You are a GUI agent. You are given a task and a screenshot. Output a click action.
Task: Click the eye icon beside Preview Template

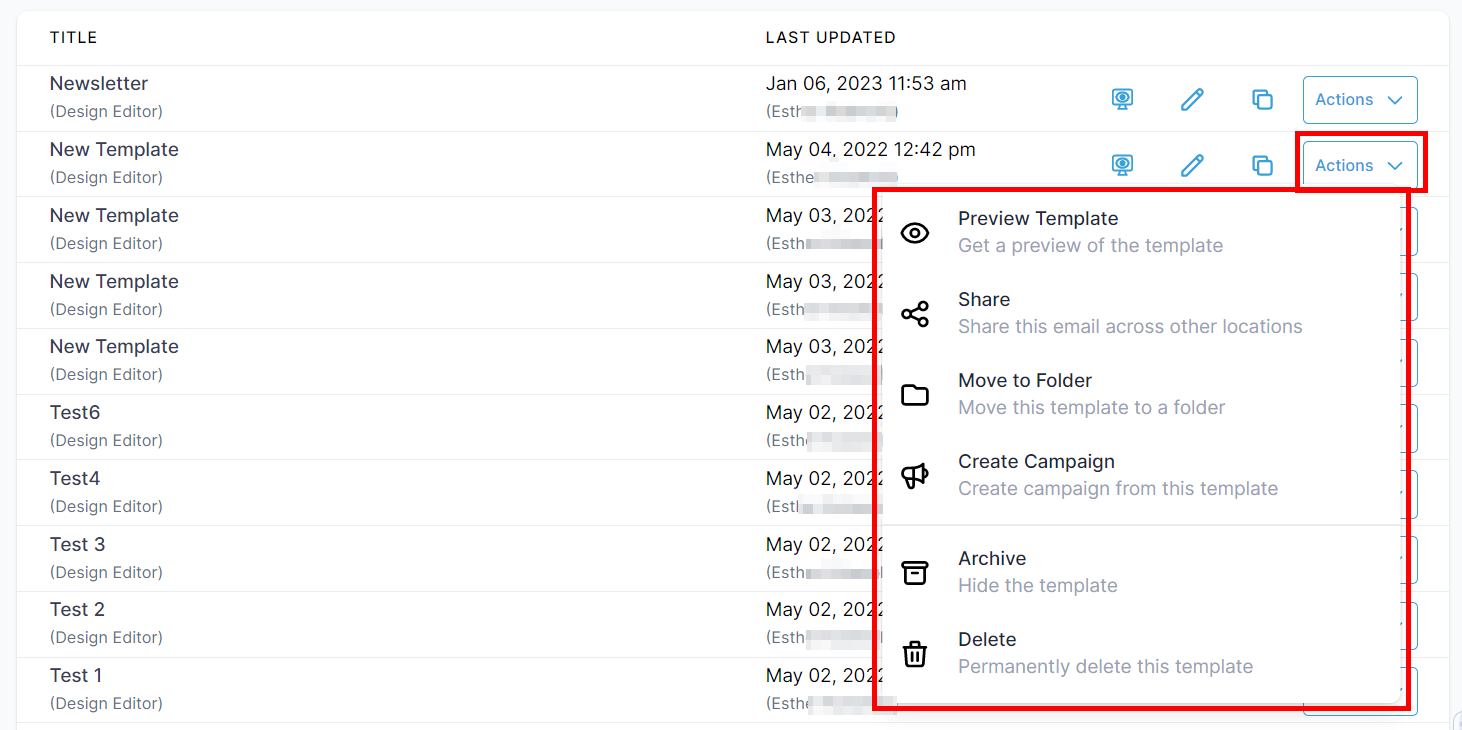click(915, 233)
